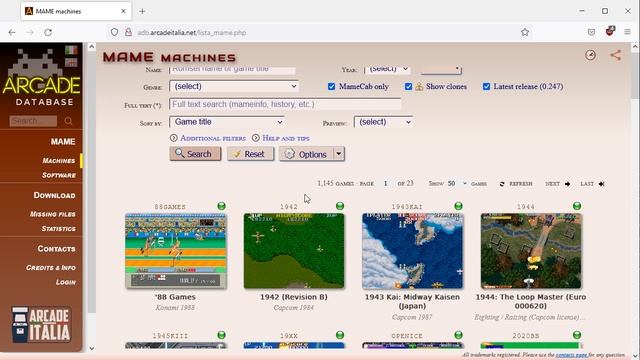The width and height of the screenshot is (640, 360).
Task: Toggle the Show clones checkbox
Action: click(x=408, y=87)
